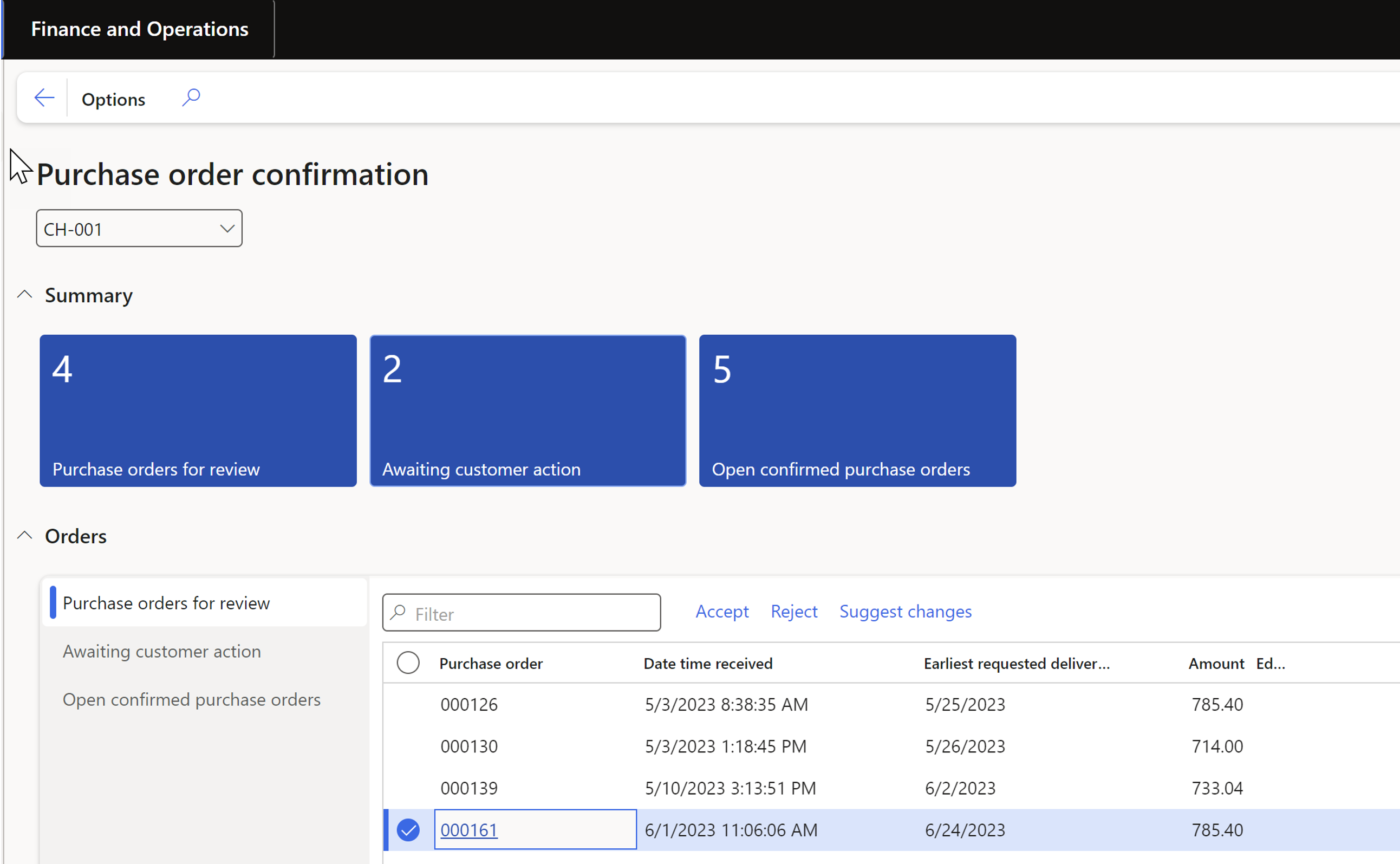Click date 5/10/2023 3:13:51 PM
The height and width of the screenshot is (864, 1400).
[730, 788]
